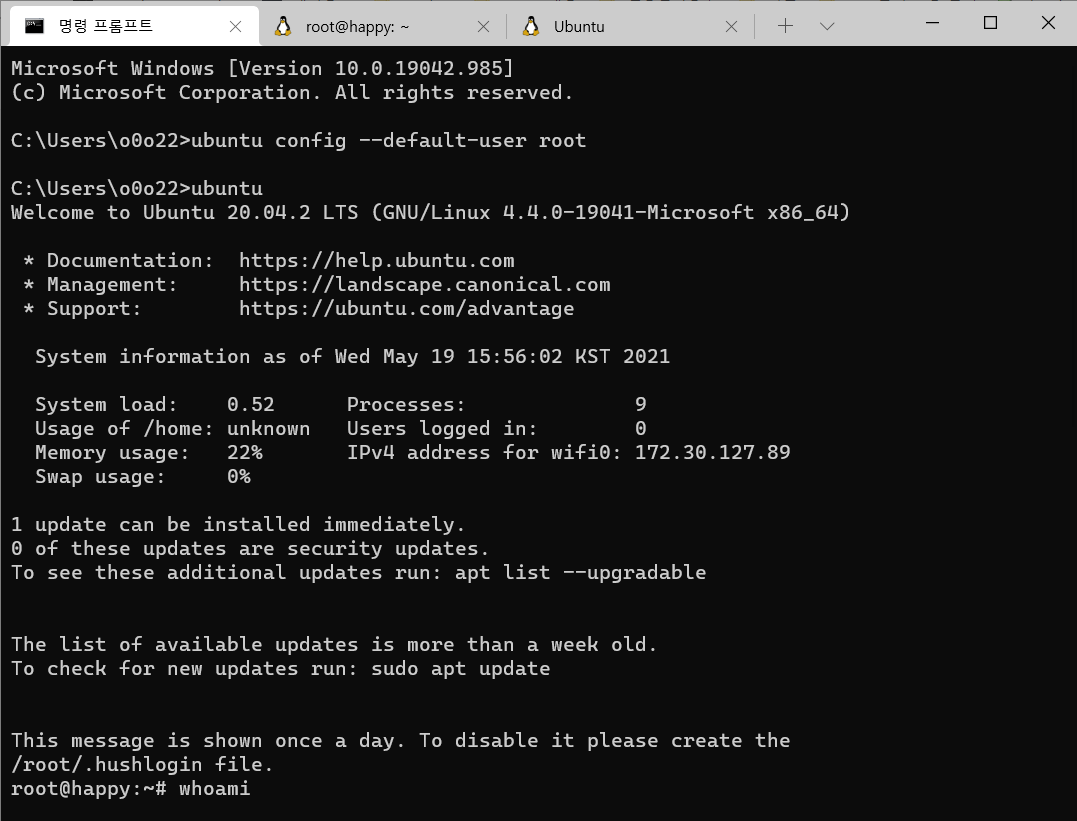Click the https://help.ubuntu.com URL
Image resolution: width=1077 pixels, height=821 pixels.
click(x=376, y=261)
